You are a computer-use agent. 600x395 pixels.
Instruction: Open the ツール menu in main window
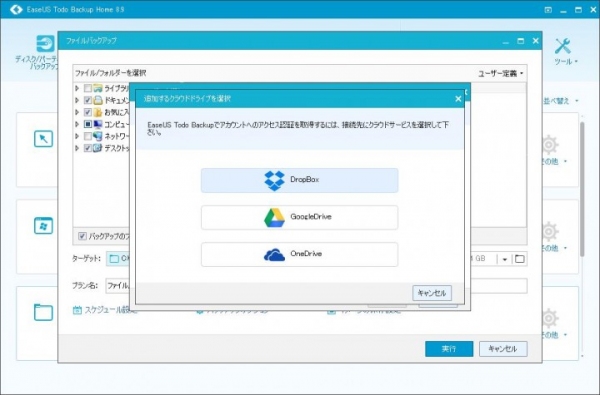click(x=565, y=52)
